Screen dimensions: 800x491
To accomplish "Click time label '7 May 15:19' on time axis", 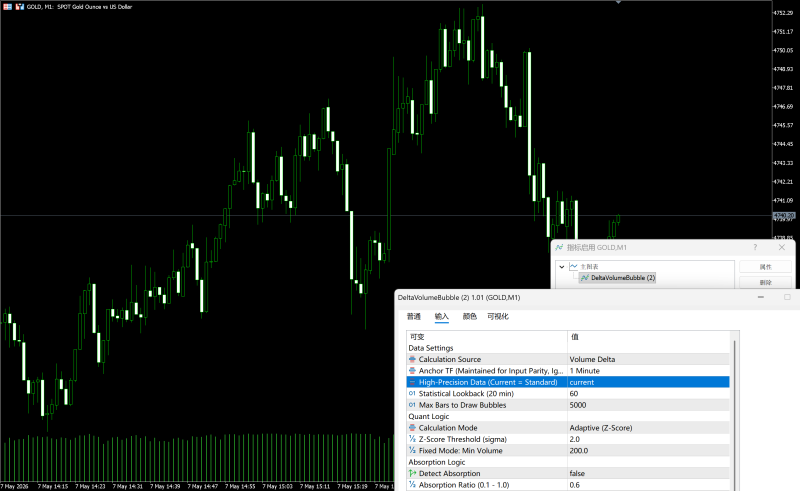I will [x=353, y=486].
